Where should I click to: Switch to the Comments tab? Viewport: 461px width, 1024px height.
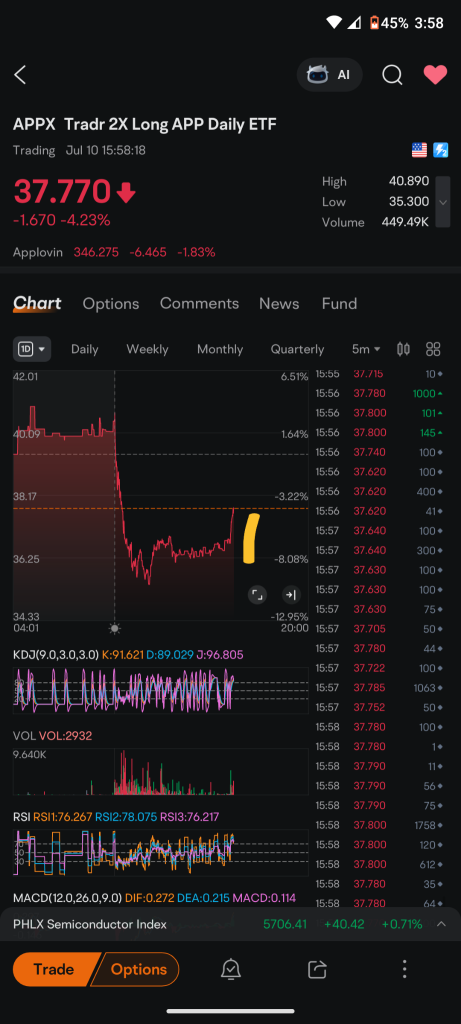click(199, 304)
